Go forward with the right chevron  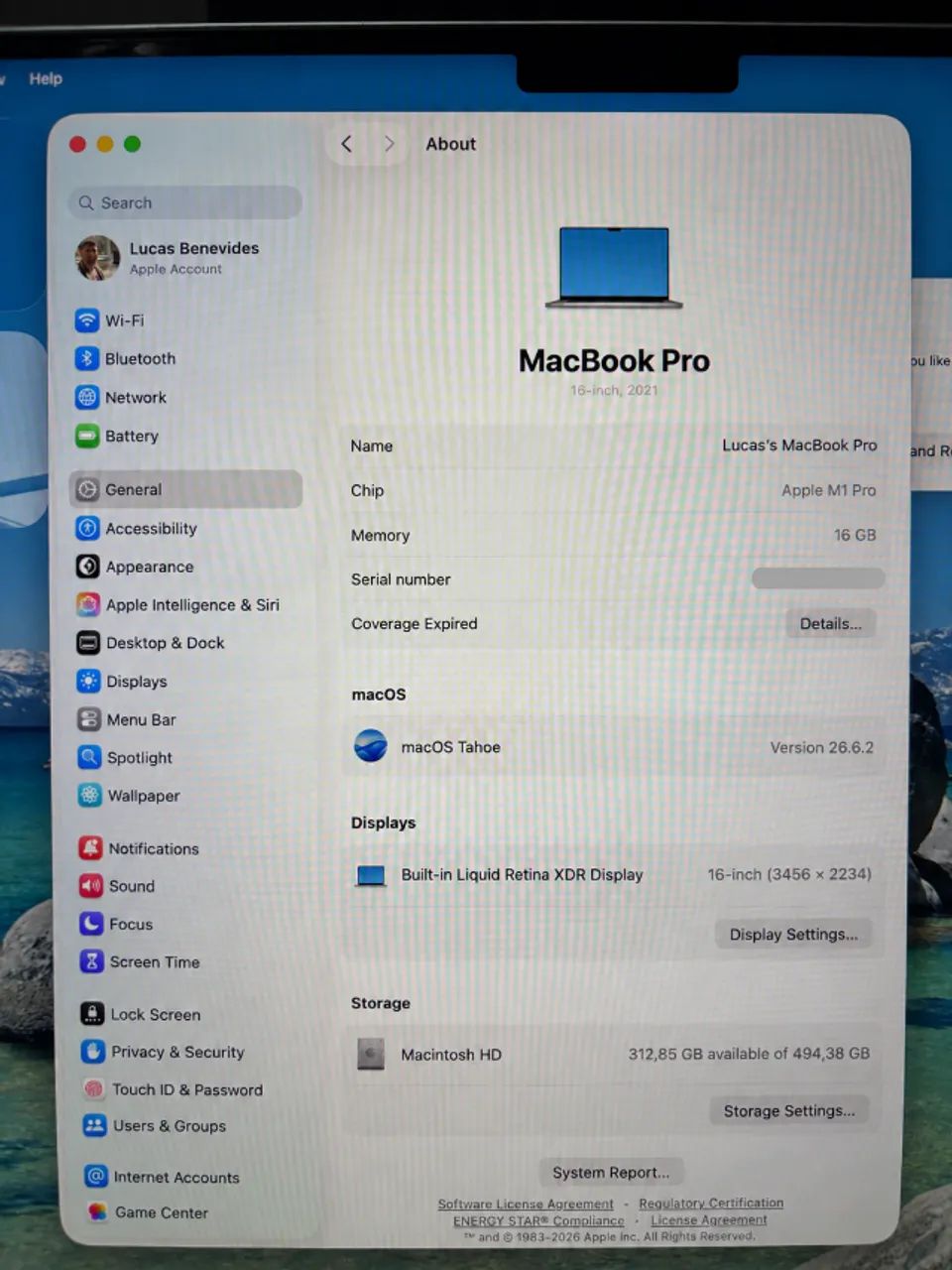pyautogui.click(x=389, y=144)
